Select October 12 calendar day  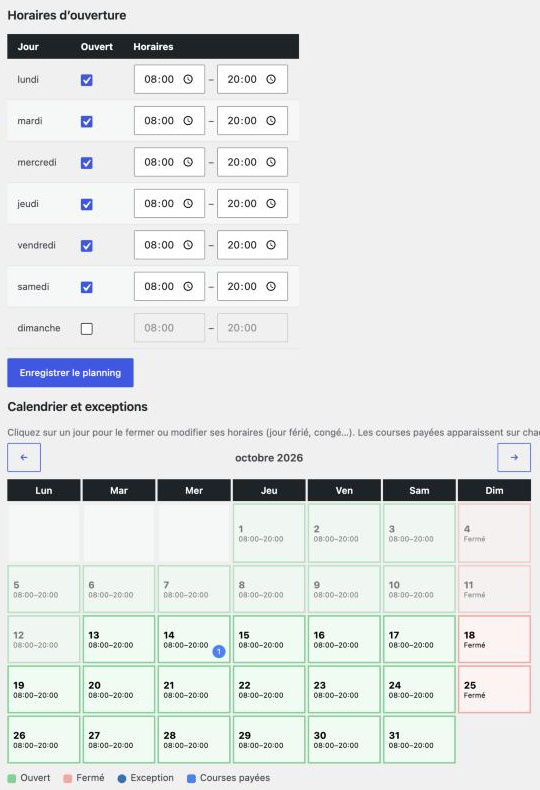43,639
